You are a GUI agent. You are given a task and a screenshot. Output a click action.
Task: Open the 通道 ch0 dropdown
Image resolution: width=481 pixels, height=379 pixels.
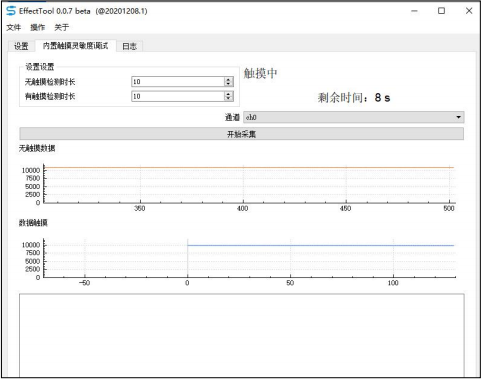tap(354, 117)
